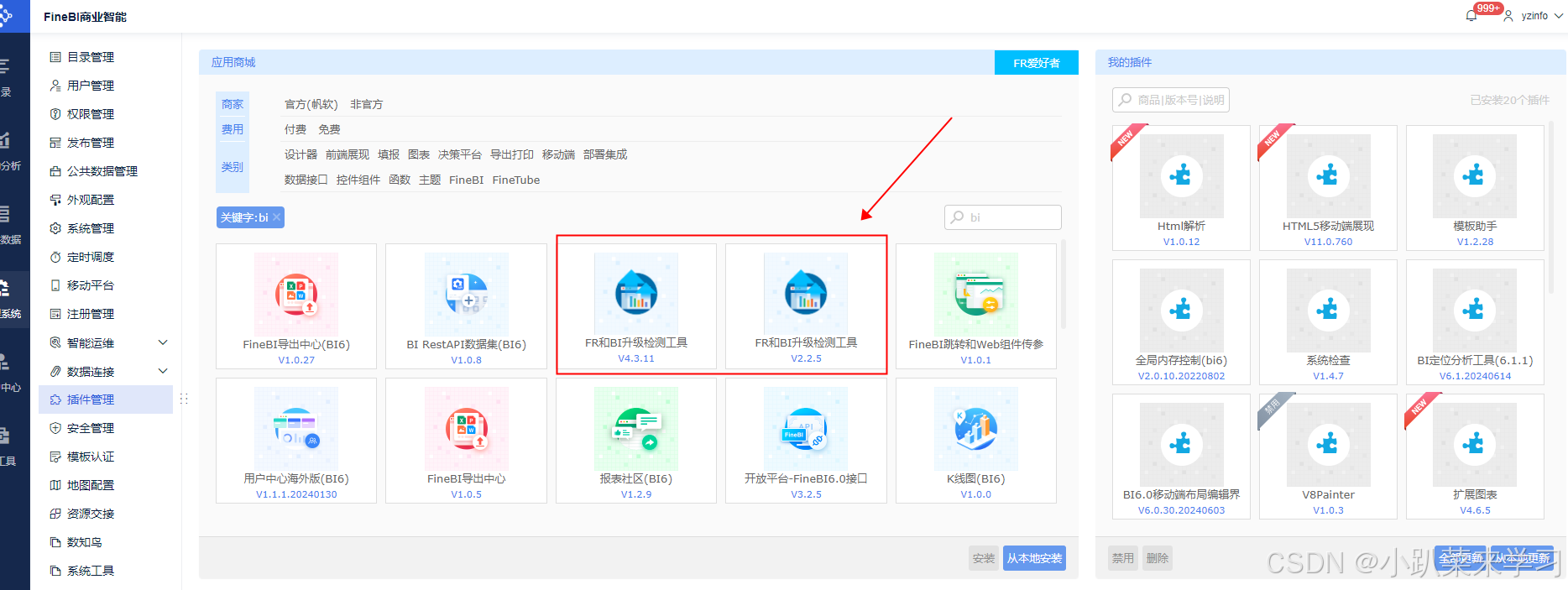This screenshot has height=590, width=1568.
Task: Select installed Html解析 plugin
Action: 1181,188
